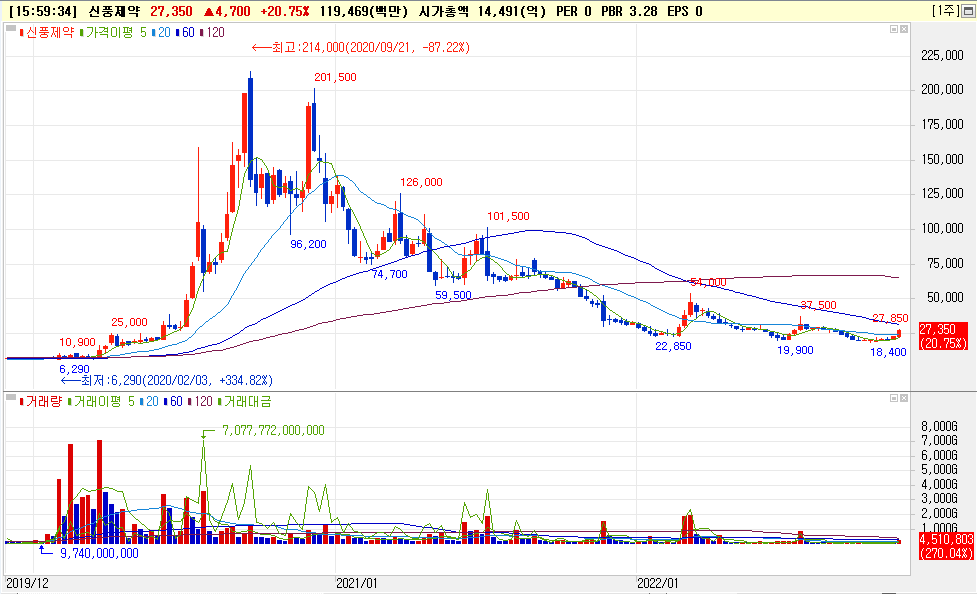Viewport: 977px width, 594px height.
Task: Click the 101,500 peak label
Action: [508, 216]
